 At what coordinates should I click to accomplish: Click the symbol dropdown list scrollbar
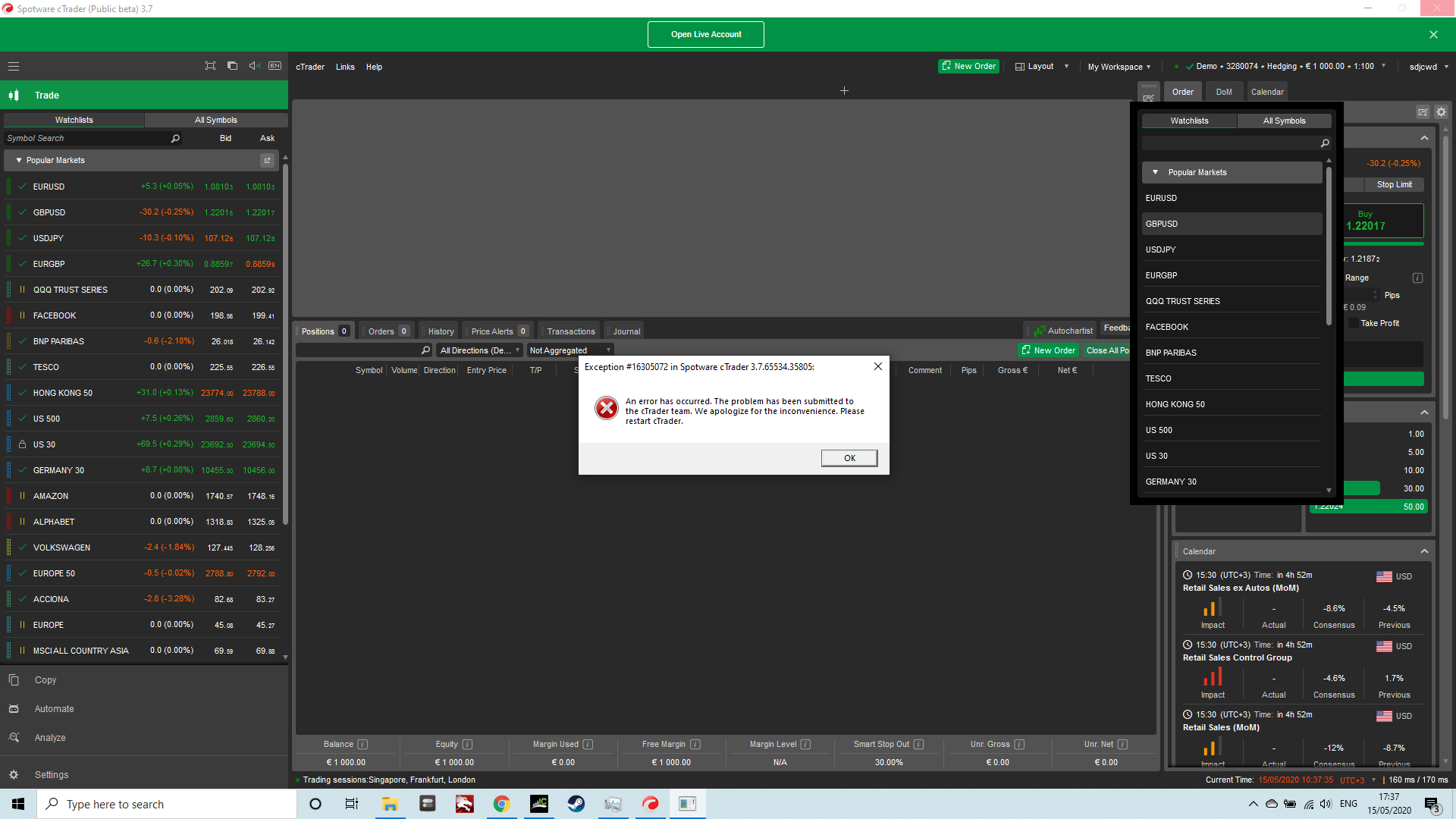click(1329, 246)
